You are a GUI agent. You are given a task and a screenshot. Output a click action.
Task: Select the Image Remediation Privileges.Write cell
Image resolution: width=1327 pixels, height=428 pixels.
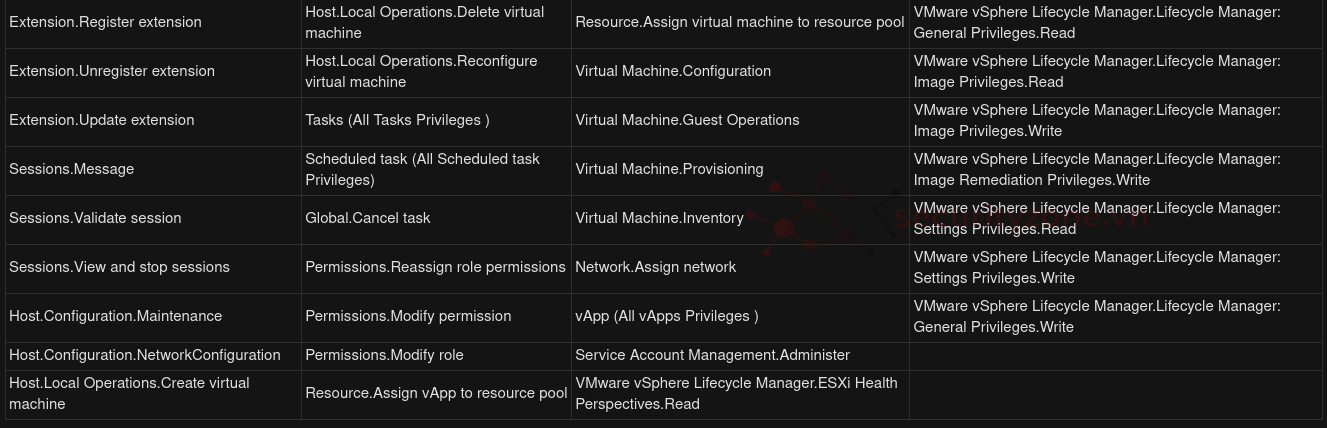1096,169
